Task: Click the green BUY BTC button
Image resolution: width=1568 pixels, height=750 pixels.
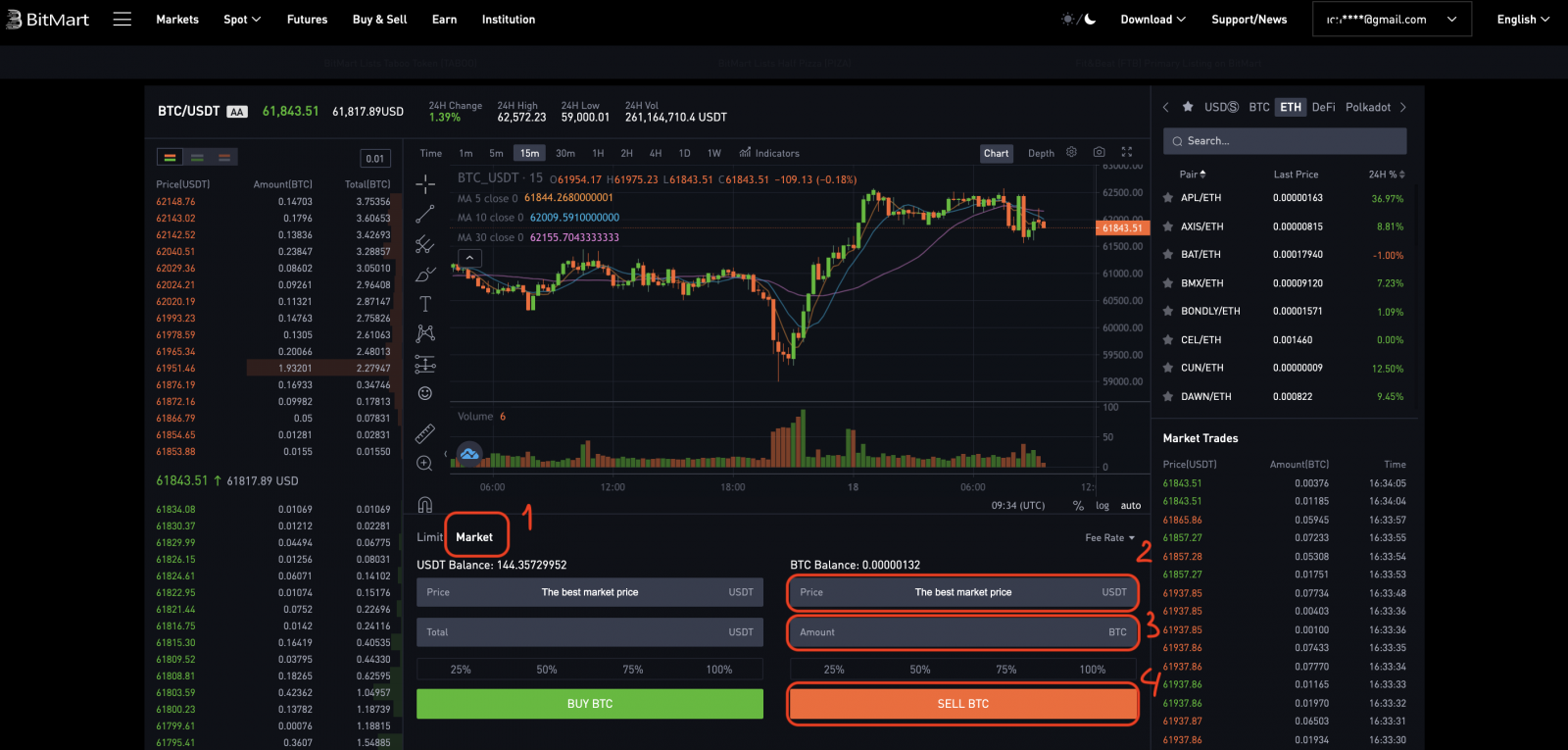Action: coord(590,704)
